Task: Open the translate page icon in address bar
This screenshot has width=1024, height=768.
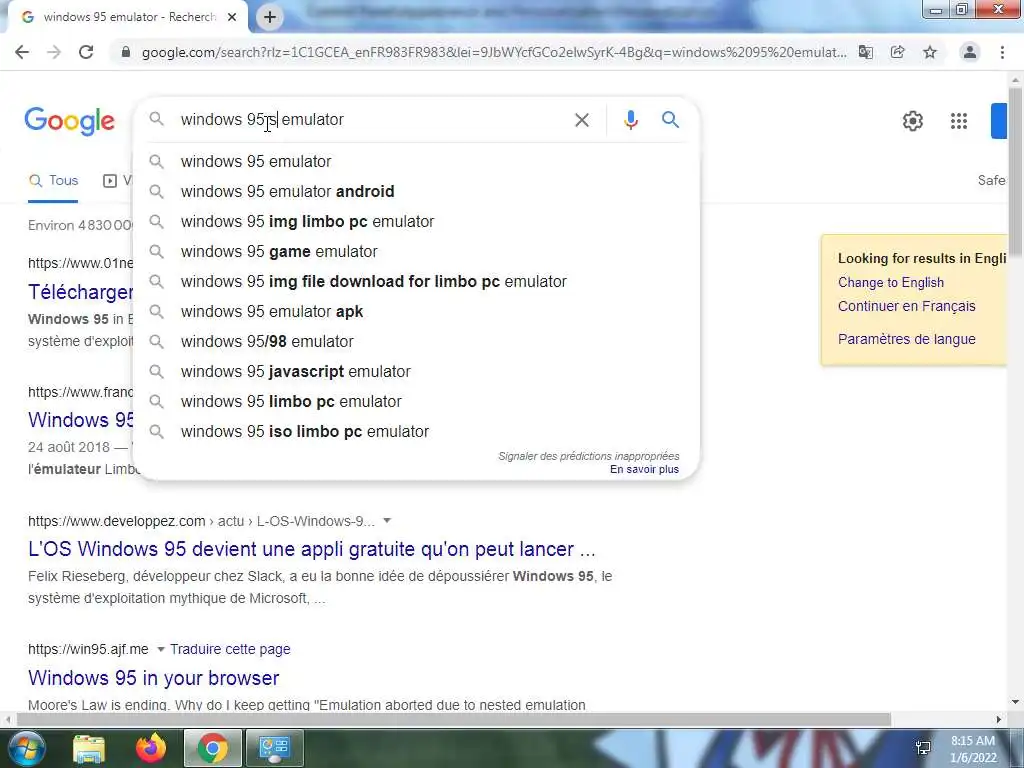Action: tap(866, 52)
